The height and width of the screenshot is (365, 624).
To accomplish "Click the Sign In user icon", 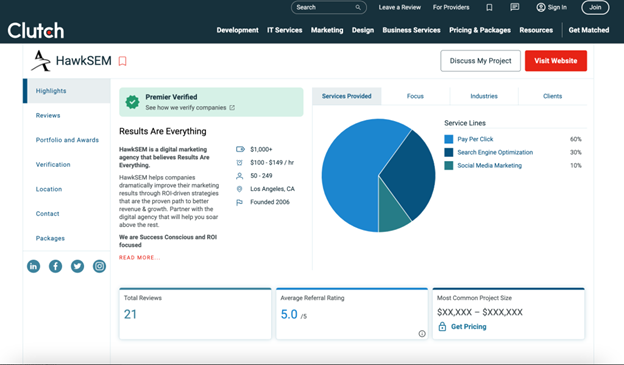I will coord(540,7).
